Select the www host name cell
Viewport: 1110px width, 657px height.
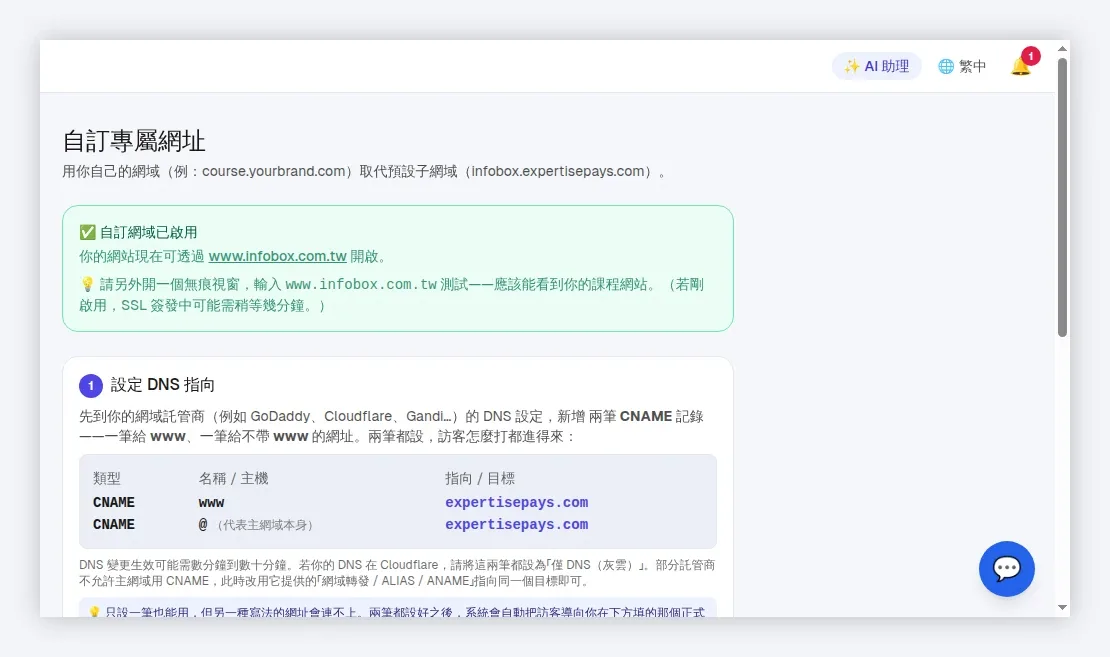(x=211, y=503)
